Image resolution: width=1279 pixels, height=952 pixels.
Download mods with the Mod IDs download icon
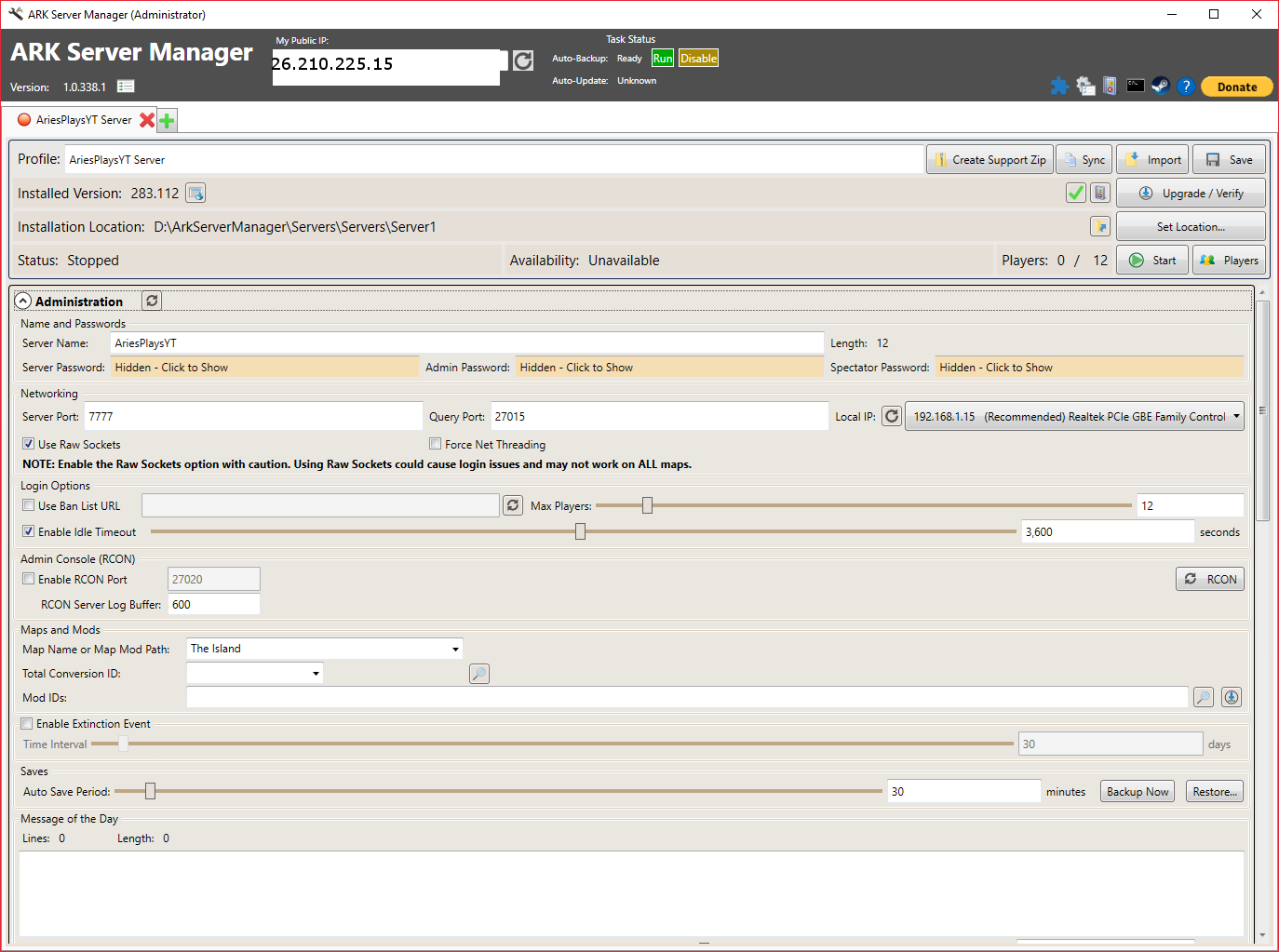tap(1232, 697)
